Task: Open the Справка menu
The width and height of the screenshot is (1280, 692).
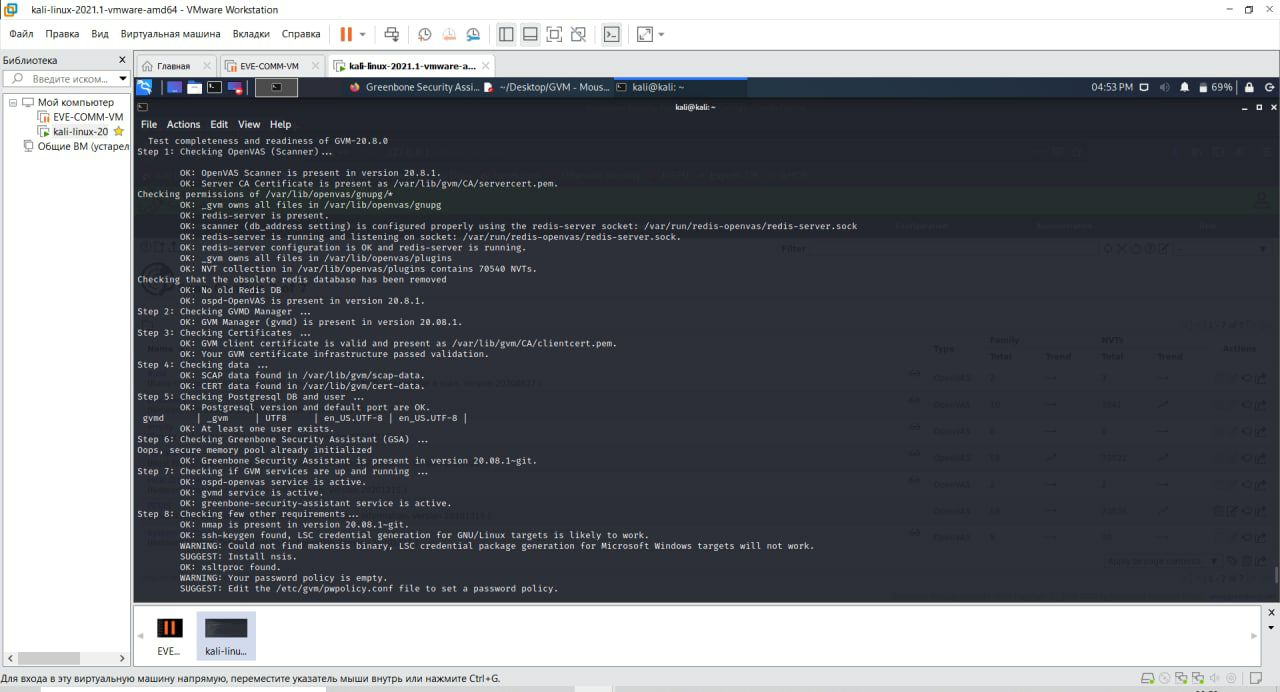Action: tap(301, 33)
